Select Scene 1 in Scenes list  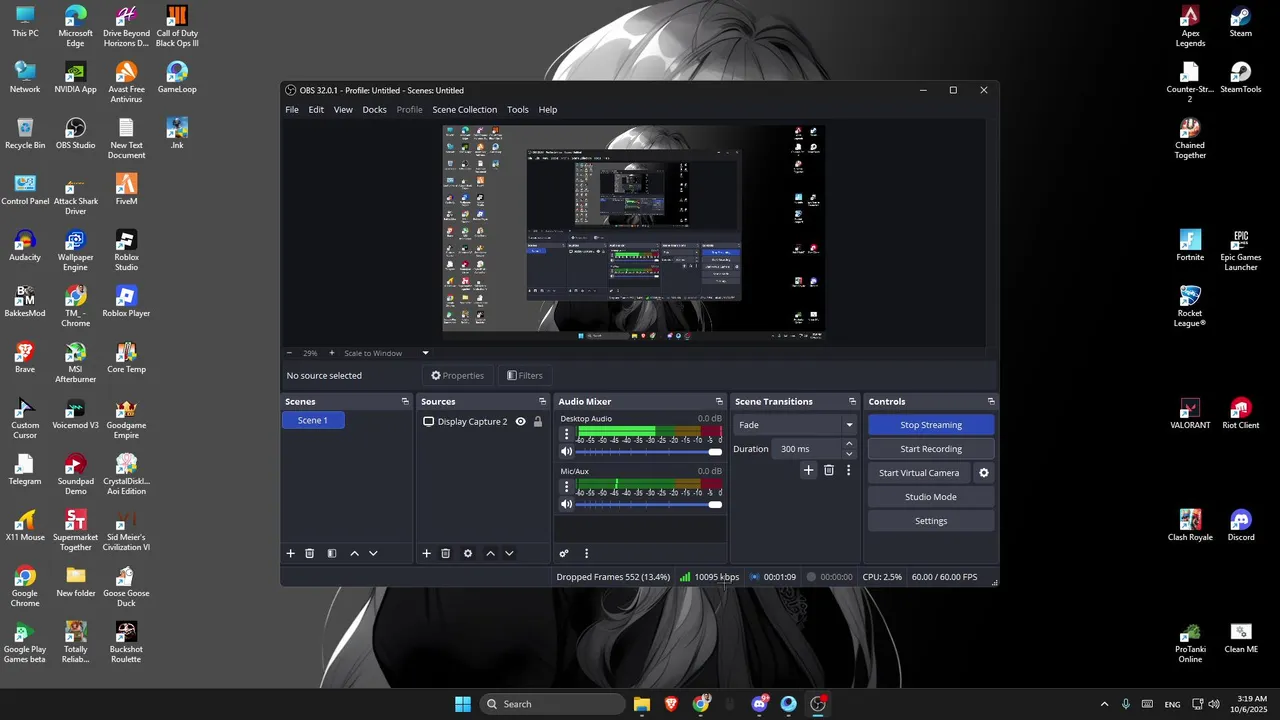313,421
